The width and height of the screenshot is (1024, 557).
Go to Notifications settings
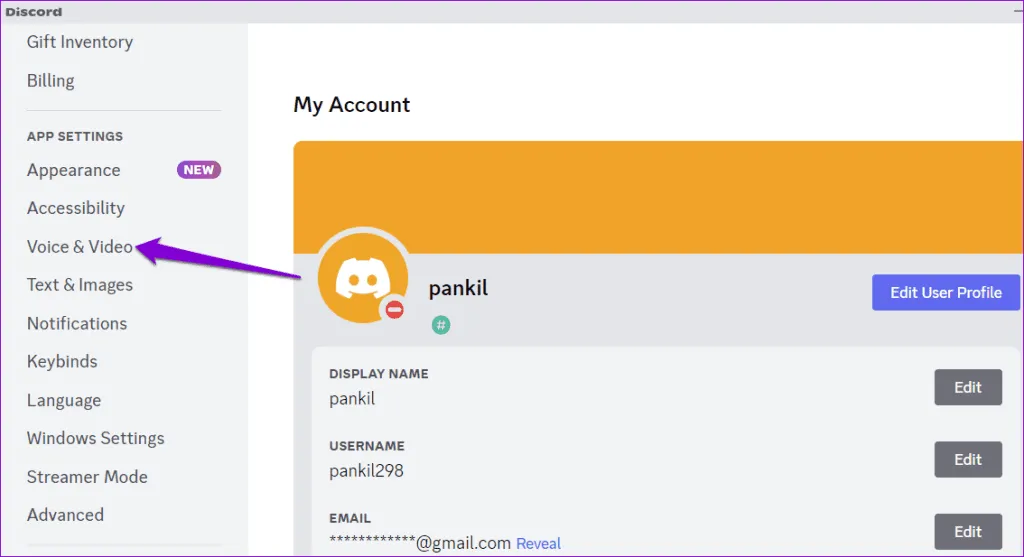point(77,323)
